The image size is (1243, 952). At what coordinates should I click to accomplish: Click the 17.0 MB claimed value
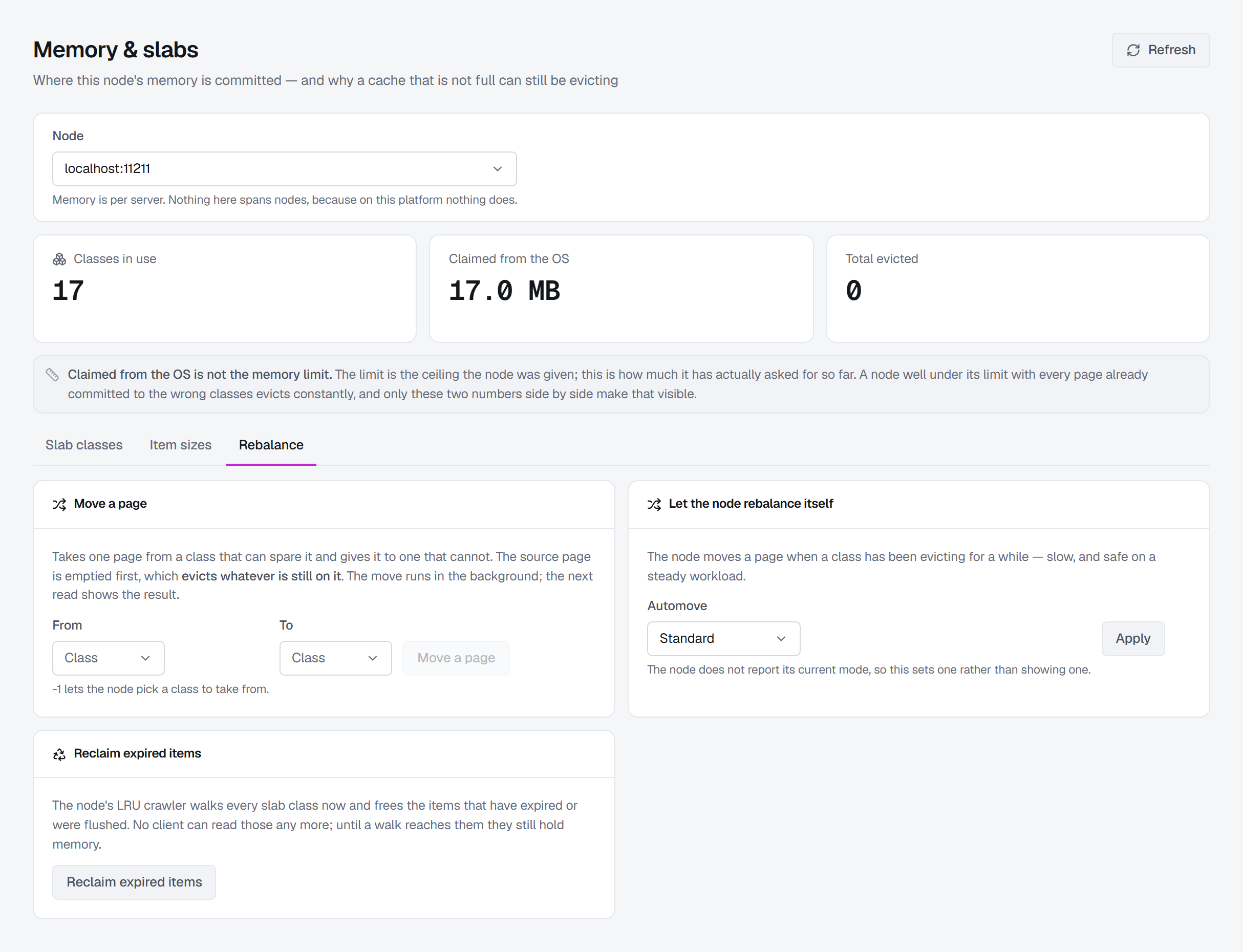click(x=504, y=291)
